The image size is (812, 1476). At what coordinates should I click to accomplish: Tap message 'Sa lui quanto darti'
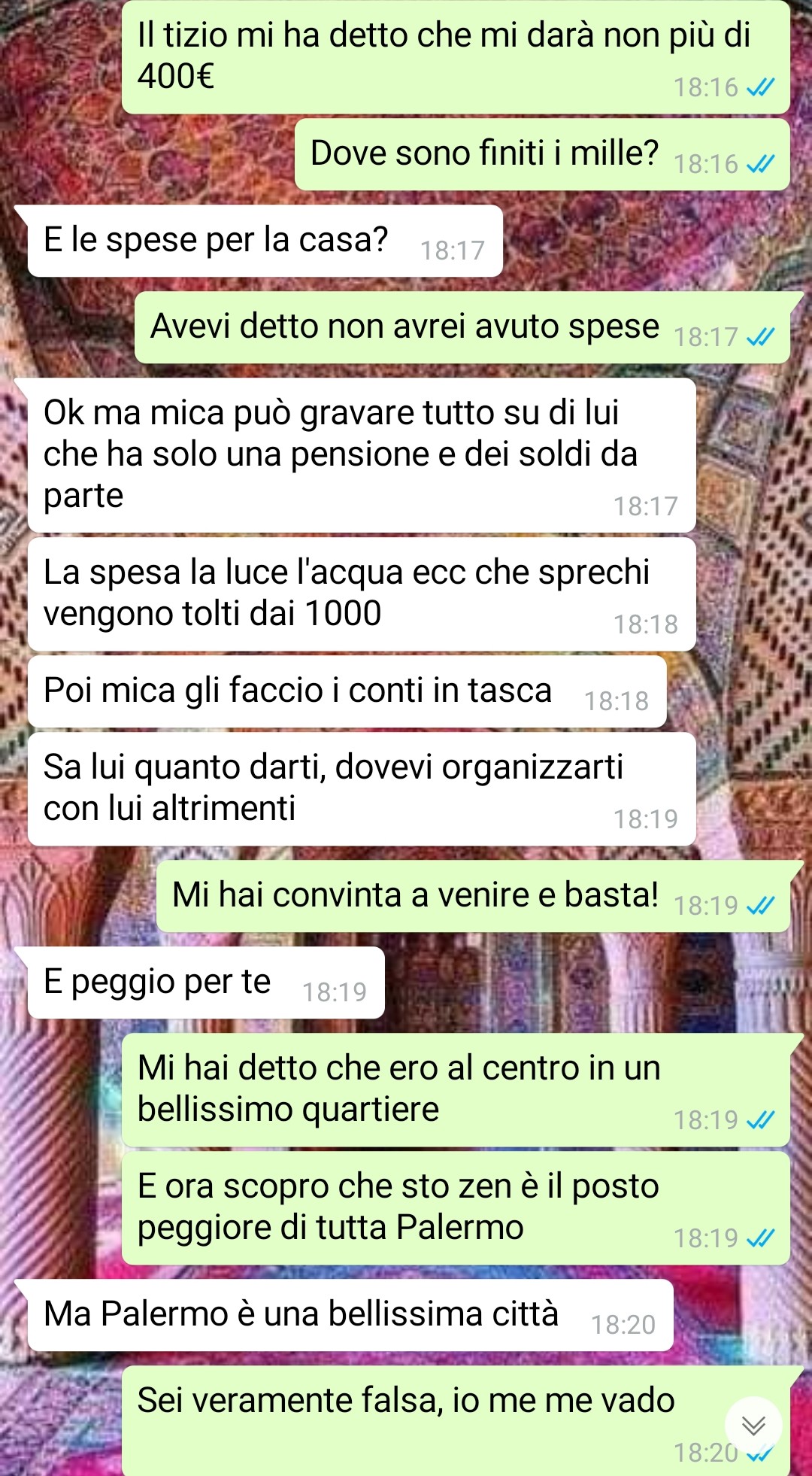coord(362,788)
